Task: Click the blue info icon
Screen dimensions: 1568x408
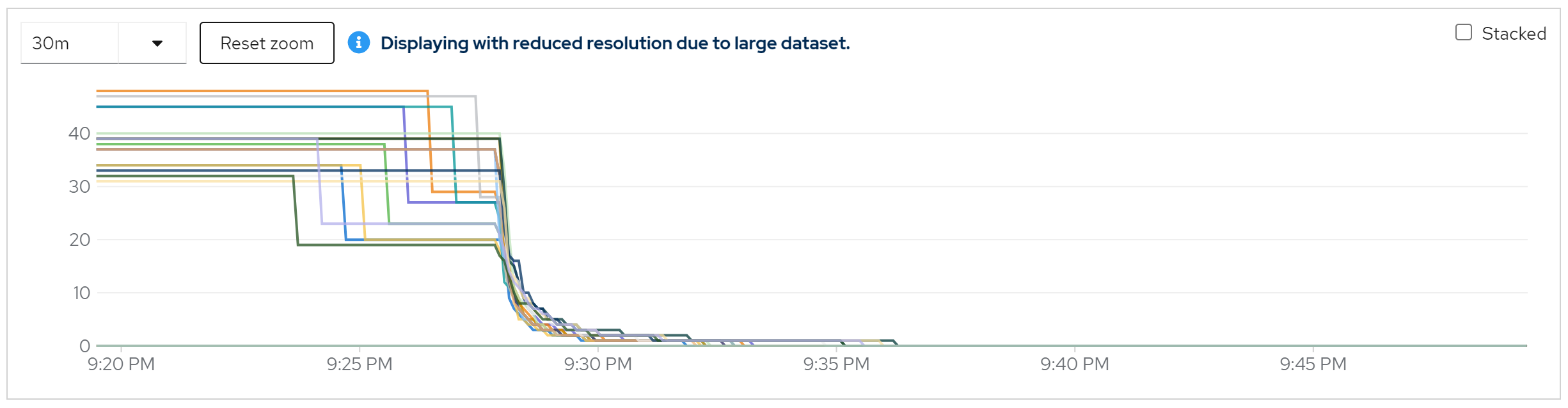Action: point(358,43)
